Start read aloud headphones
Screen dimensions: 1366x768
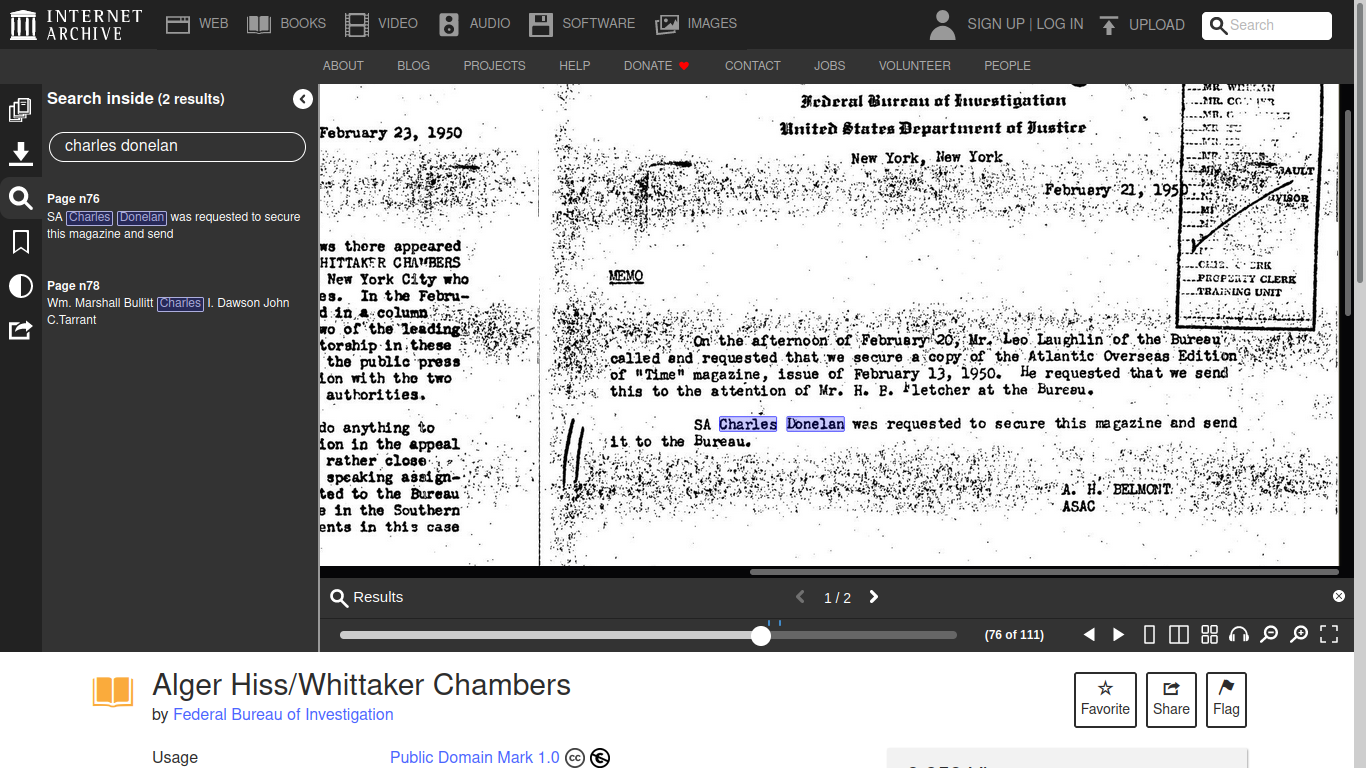tap(1239, 635)
